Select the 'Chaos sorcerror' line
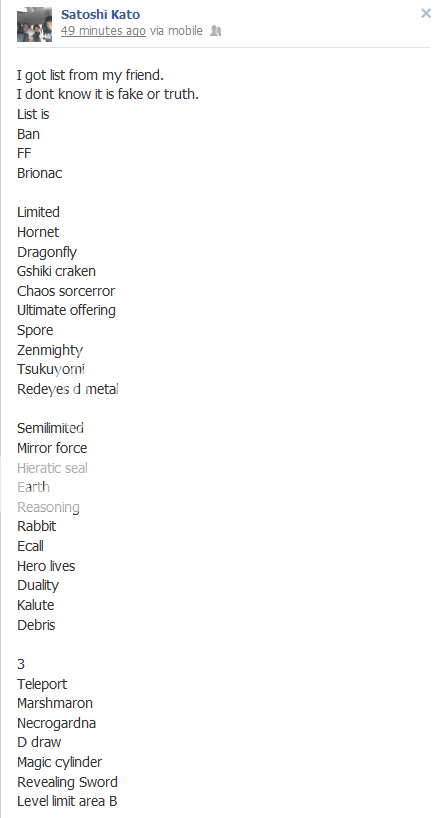 66,291
